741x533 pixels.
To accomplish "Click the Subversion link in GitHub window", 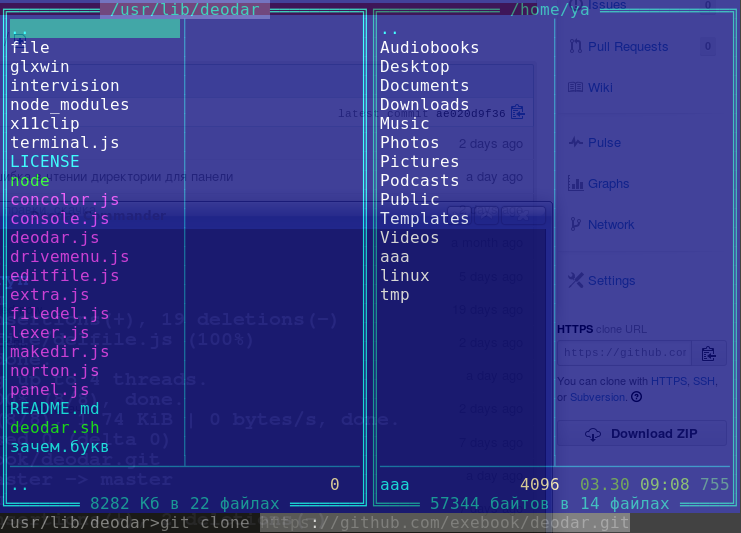I will (x=598, y=397).
